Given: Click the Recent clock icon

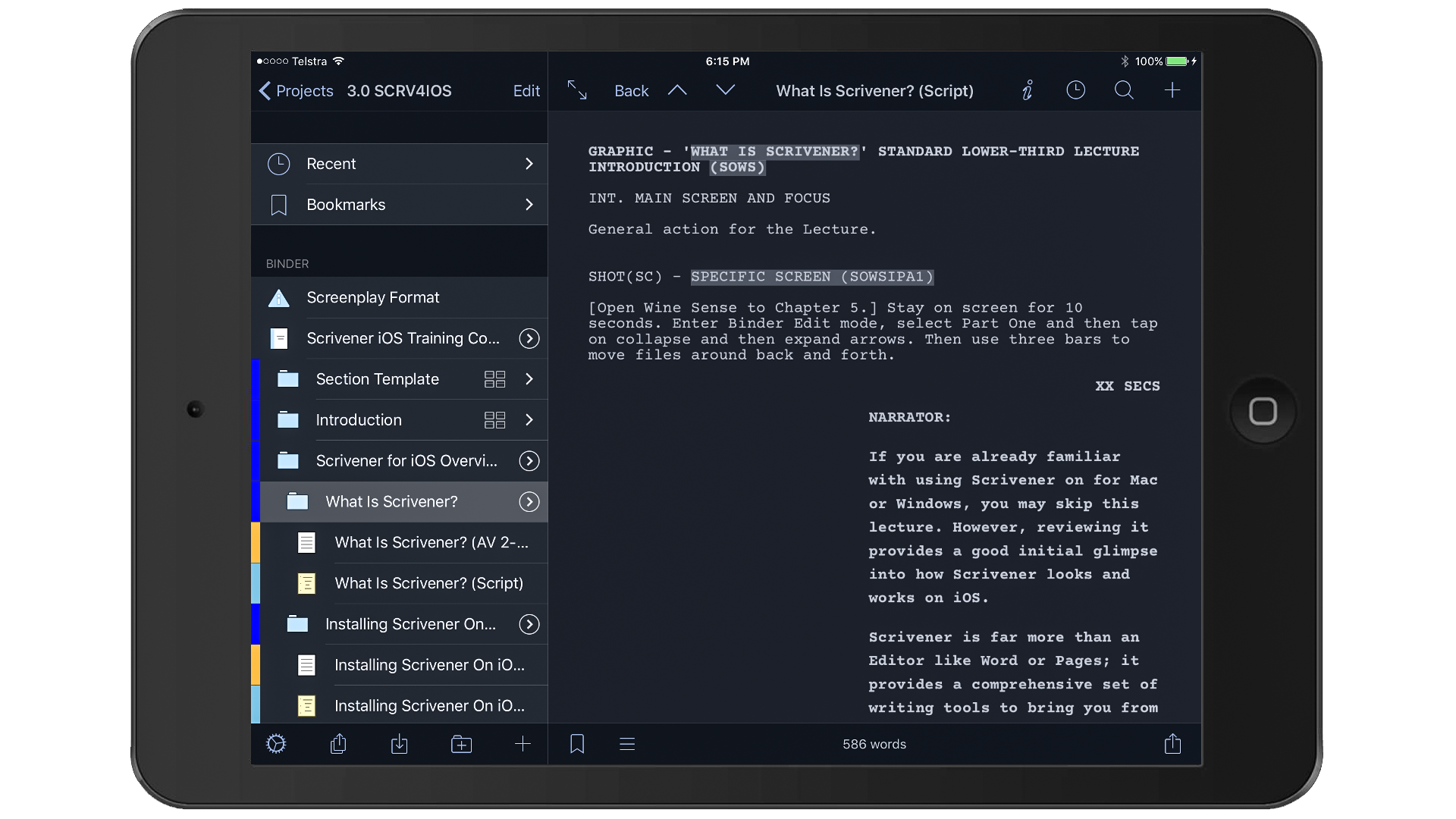Looking at the screenshot, I should (x=279, y=164).
